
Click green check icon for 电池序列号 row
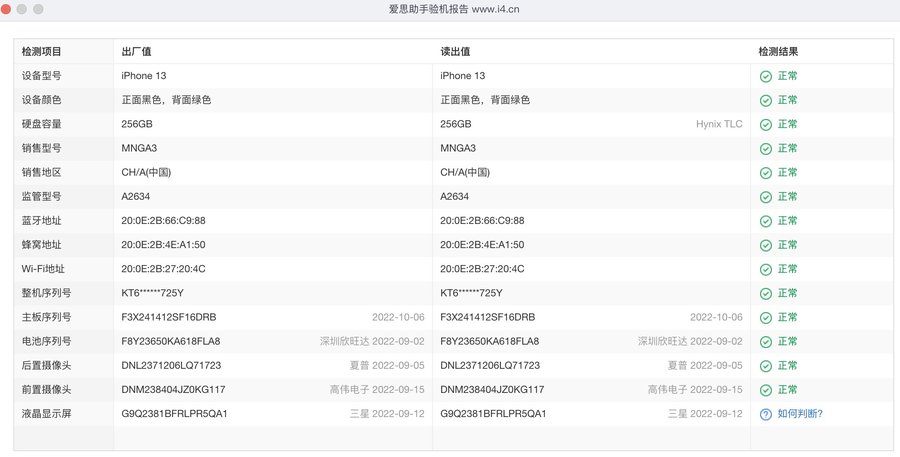click(765, 342)
